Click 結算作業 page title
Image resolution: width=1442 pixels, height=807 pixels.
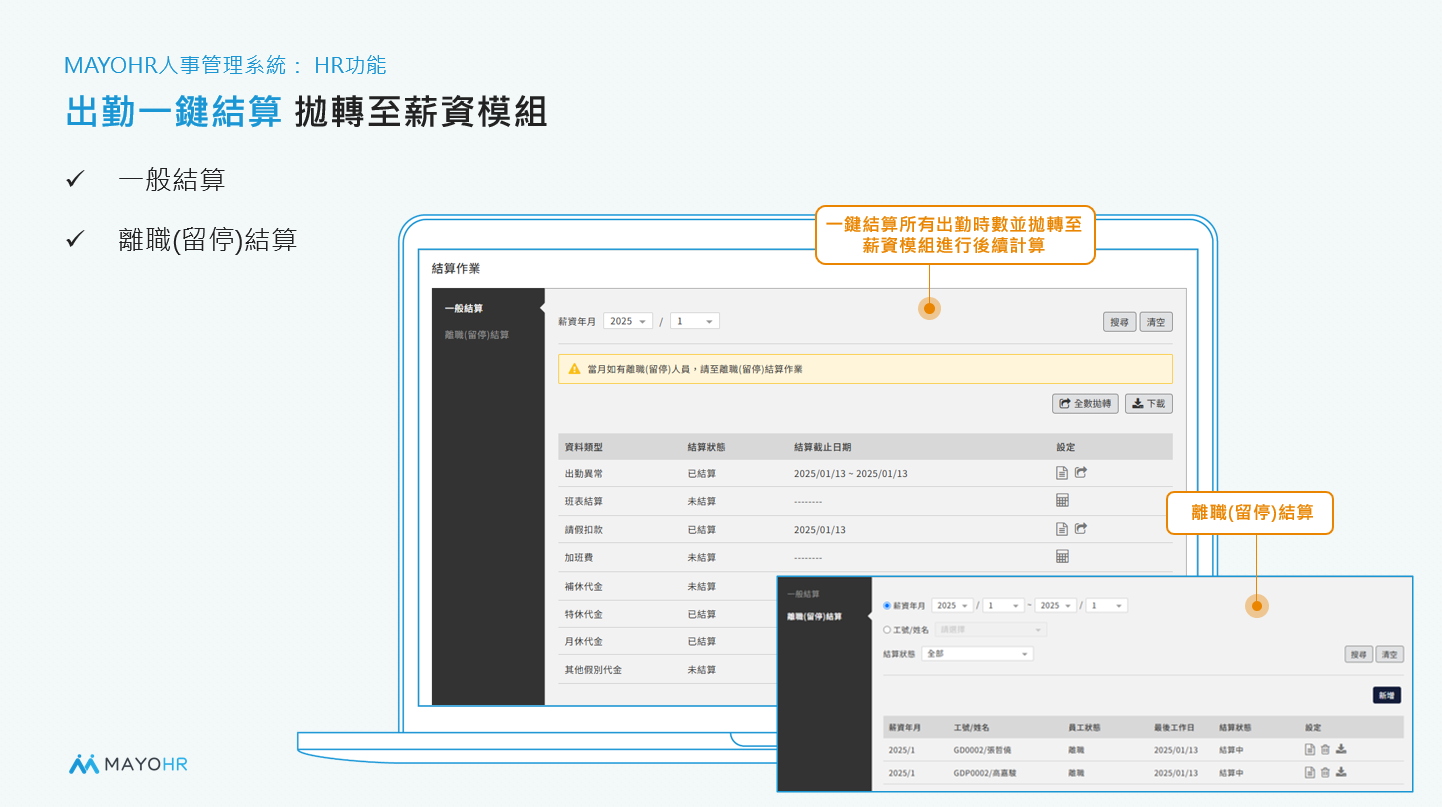[456, 268]
